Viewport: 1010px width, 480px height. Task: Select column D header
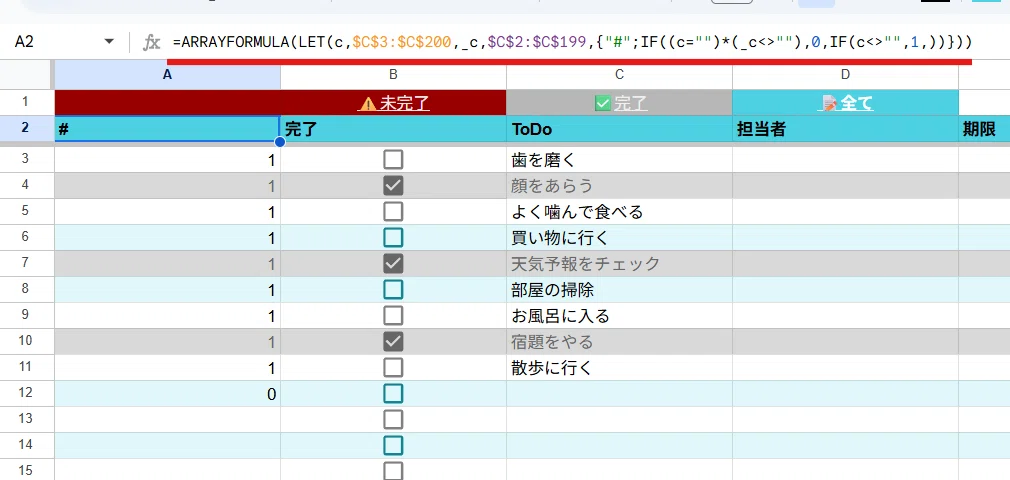[x=846, y=75]
